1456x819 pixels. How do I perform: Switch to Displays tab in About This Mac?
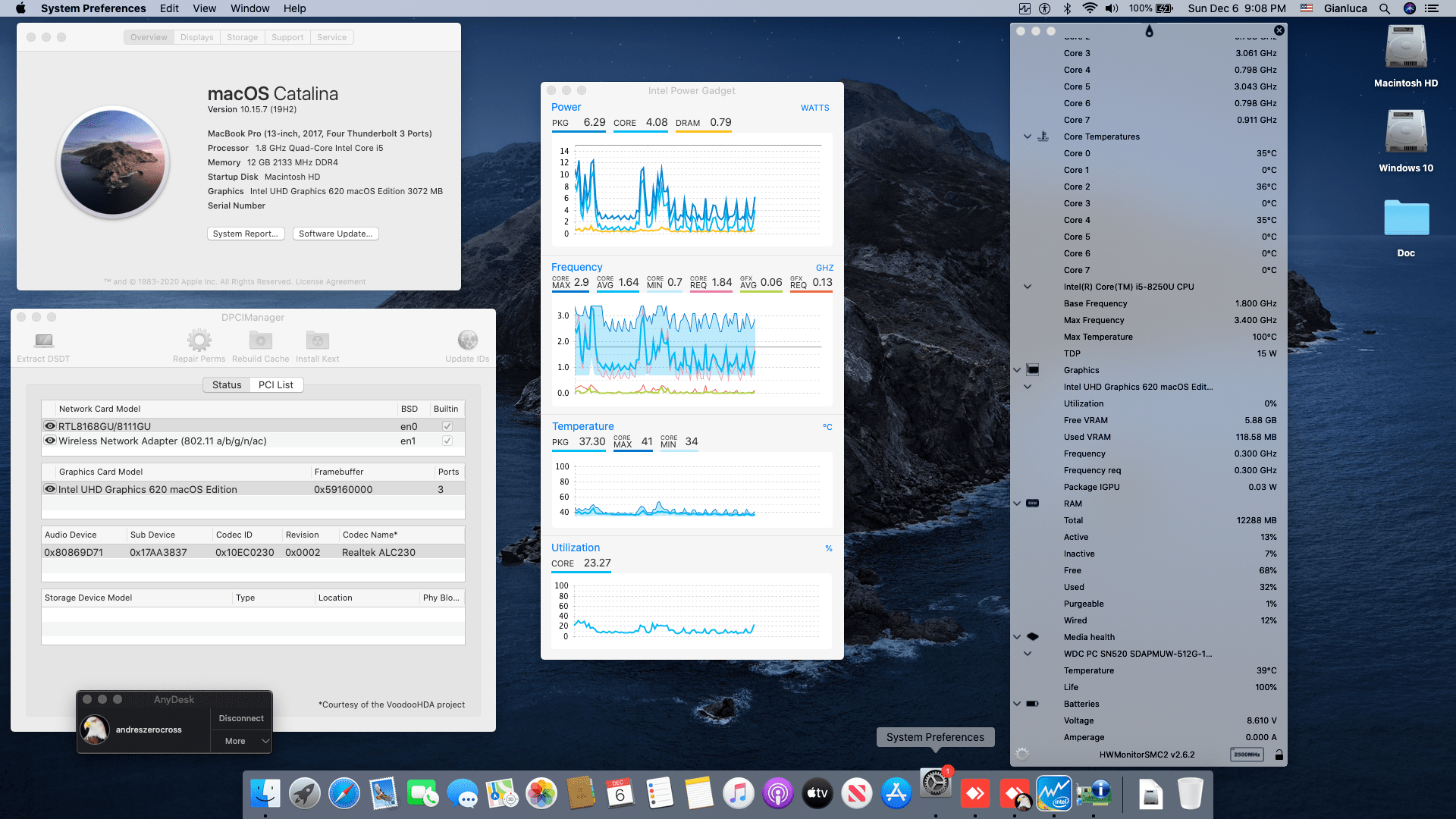(196, 37)
